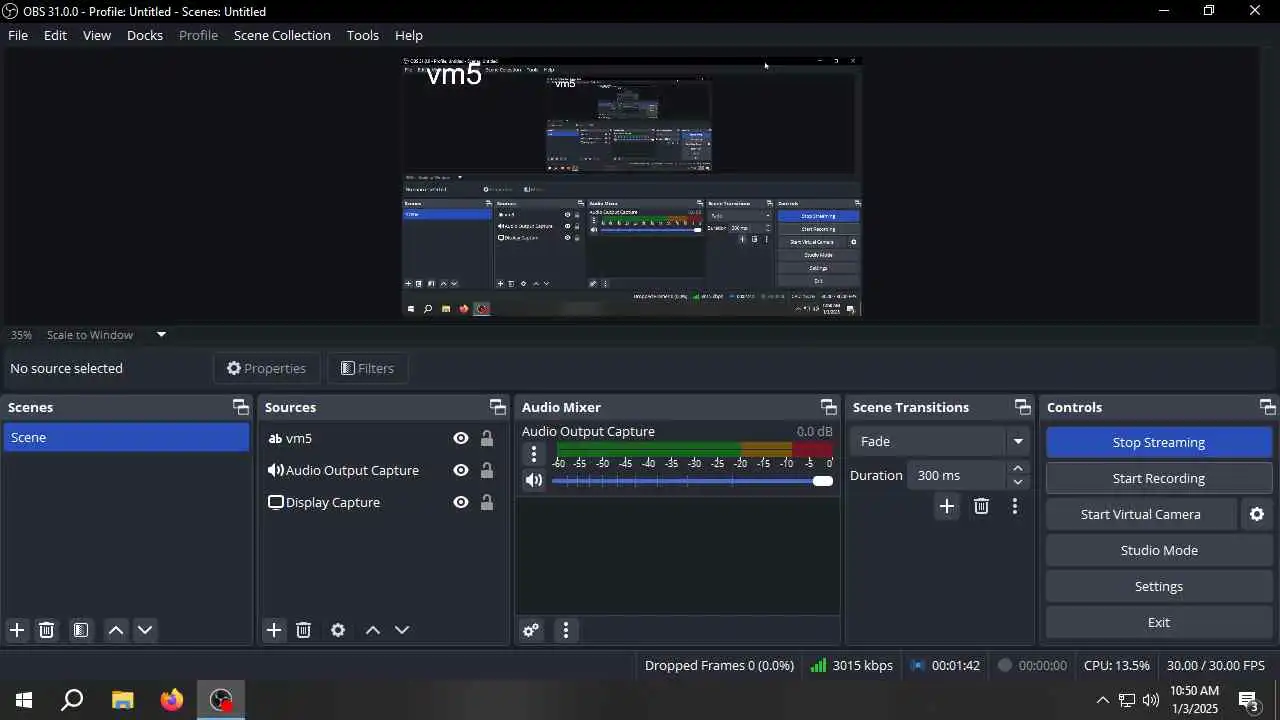Open the Tools menu

pyautogui.click(x=363, y=35)
